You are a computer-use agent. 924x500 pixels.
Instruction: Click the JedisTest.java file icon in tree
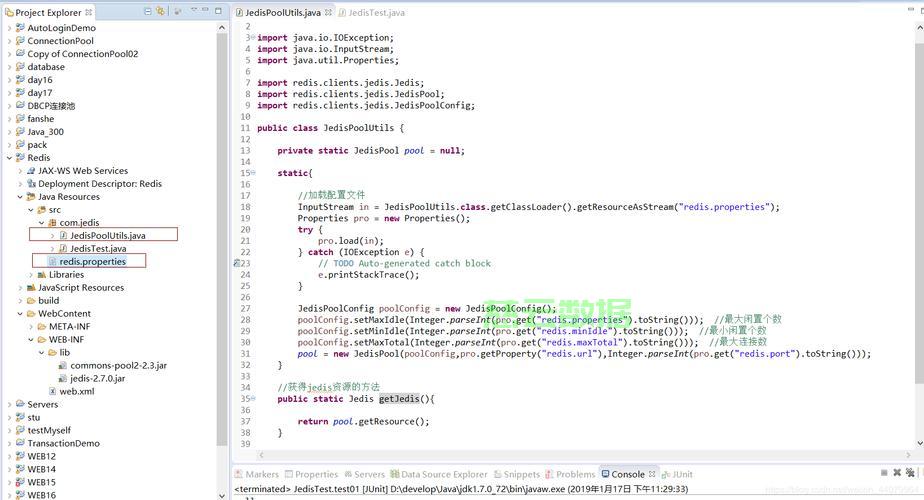(63, 248)
